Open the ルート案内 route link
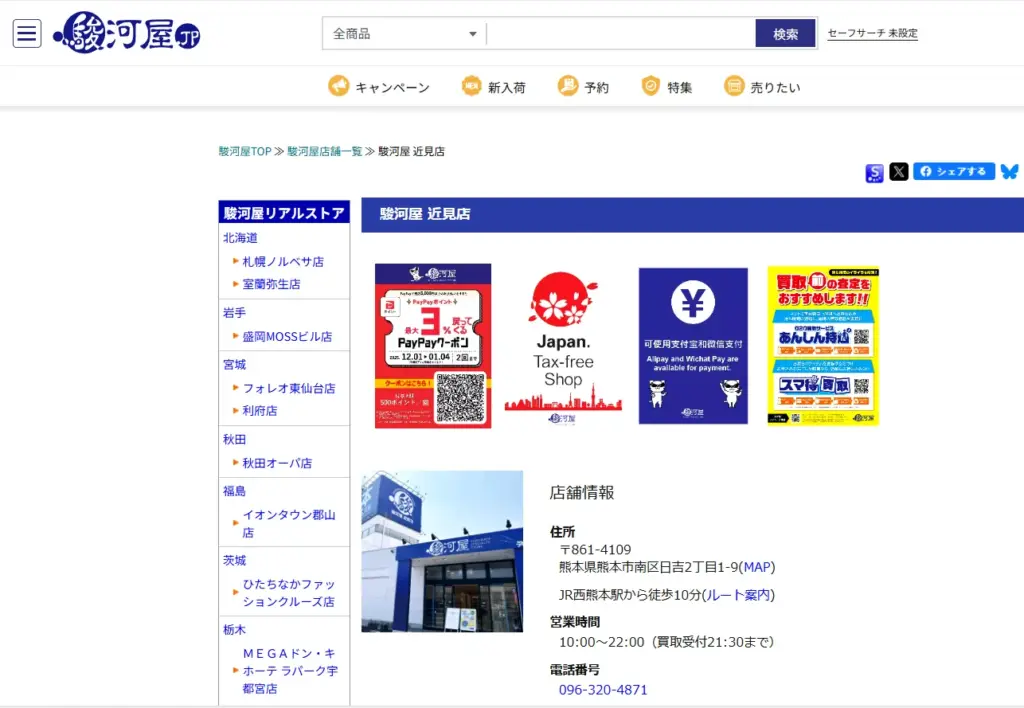1024x708 pixels. 738,595
